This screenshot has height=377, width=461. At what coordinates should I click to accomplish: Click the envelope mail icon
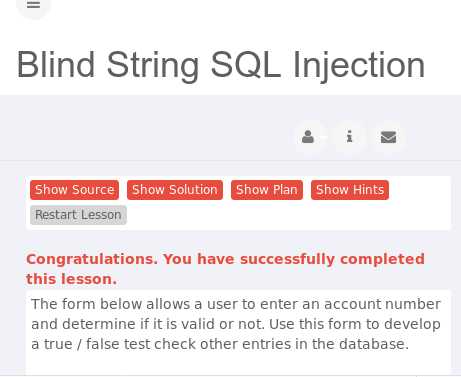pyautogui.click(x=388, y=137)
